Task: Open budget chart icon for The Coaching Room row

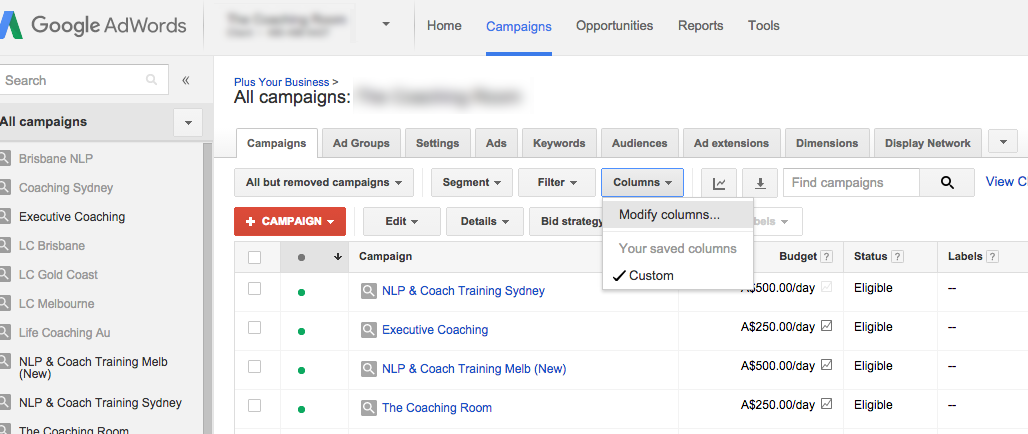Action: coord(826,404)
